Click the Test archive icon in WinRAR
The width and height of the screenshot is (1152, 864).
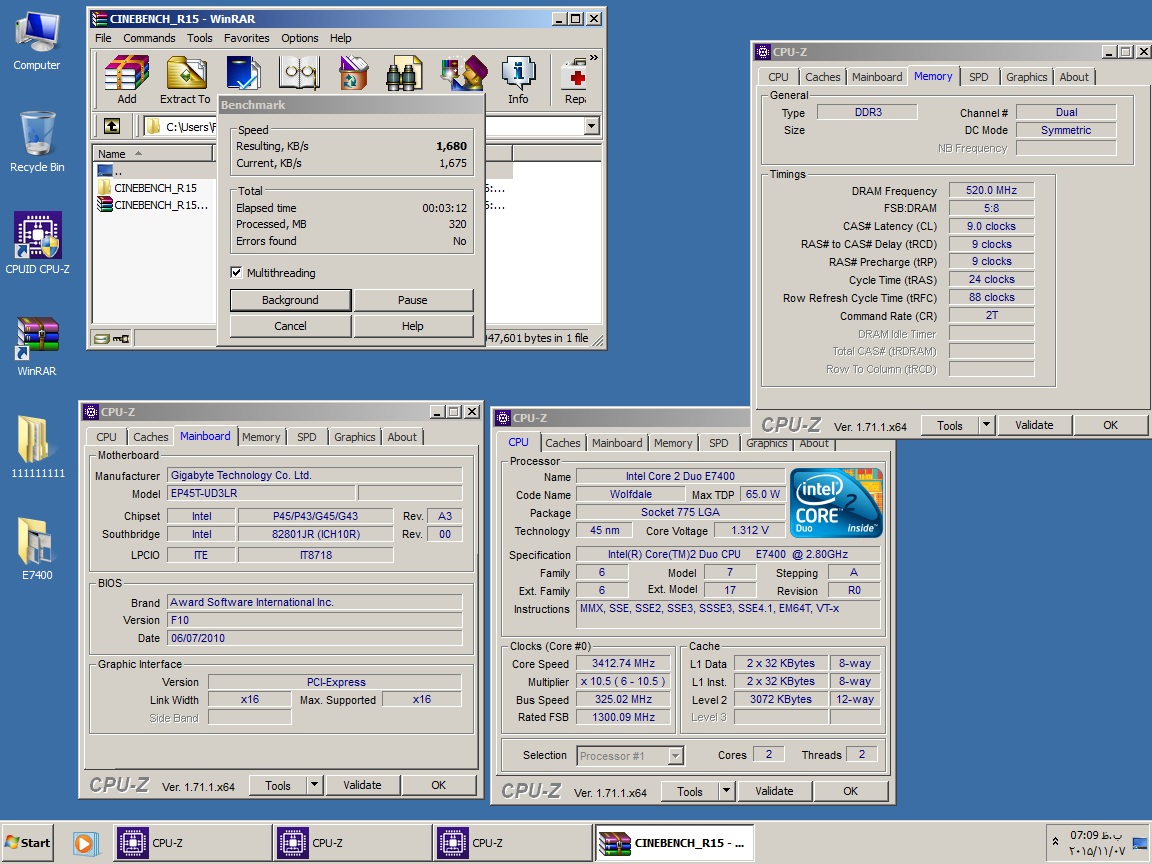[x=243, y=73]
